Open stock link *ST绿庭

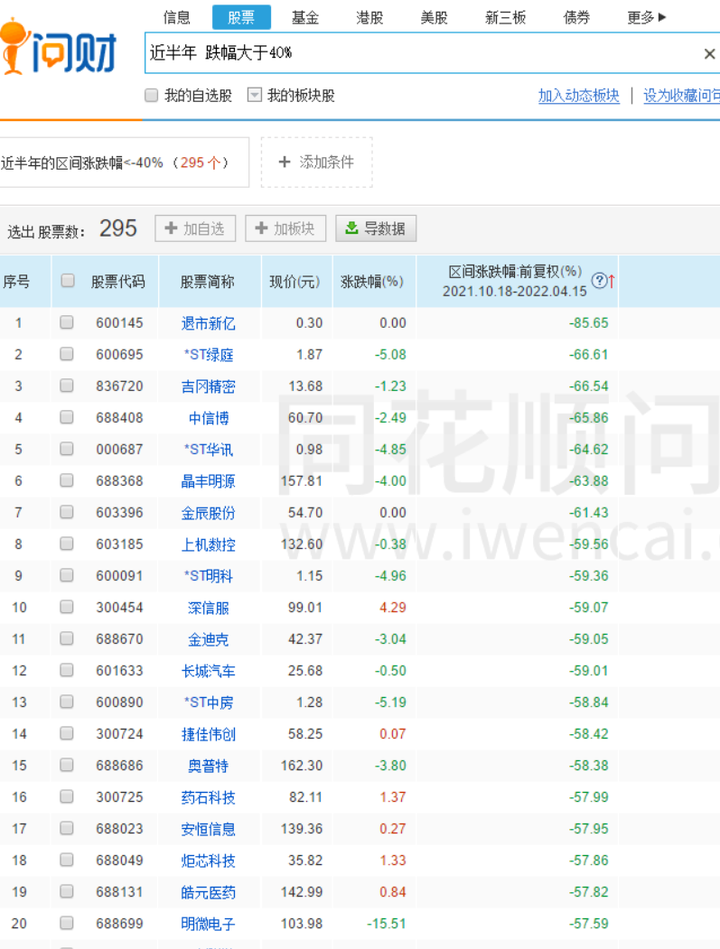pos(209,355)
